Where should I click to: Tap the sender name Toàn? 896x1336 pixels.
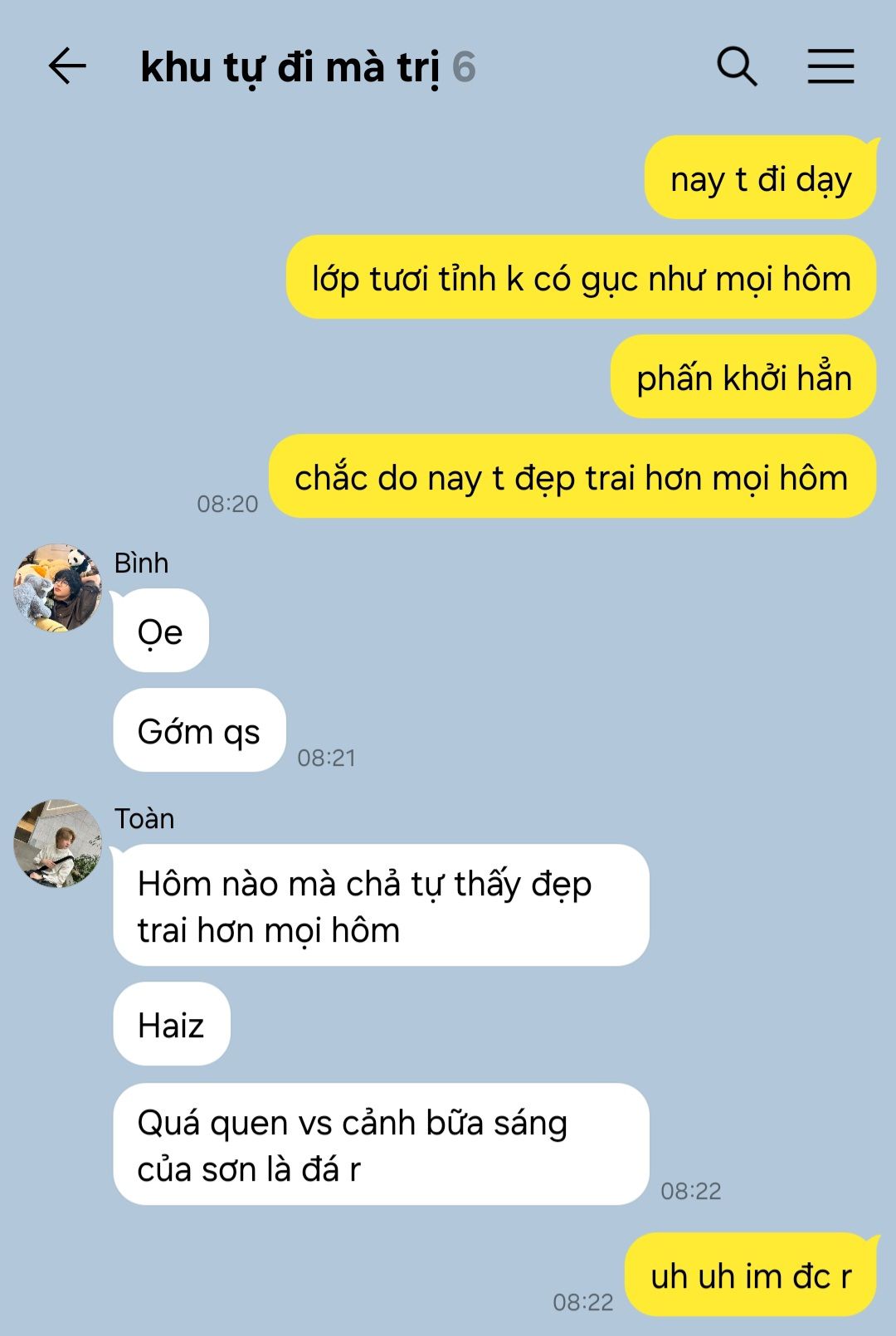(x=144, y=818)
